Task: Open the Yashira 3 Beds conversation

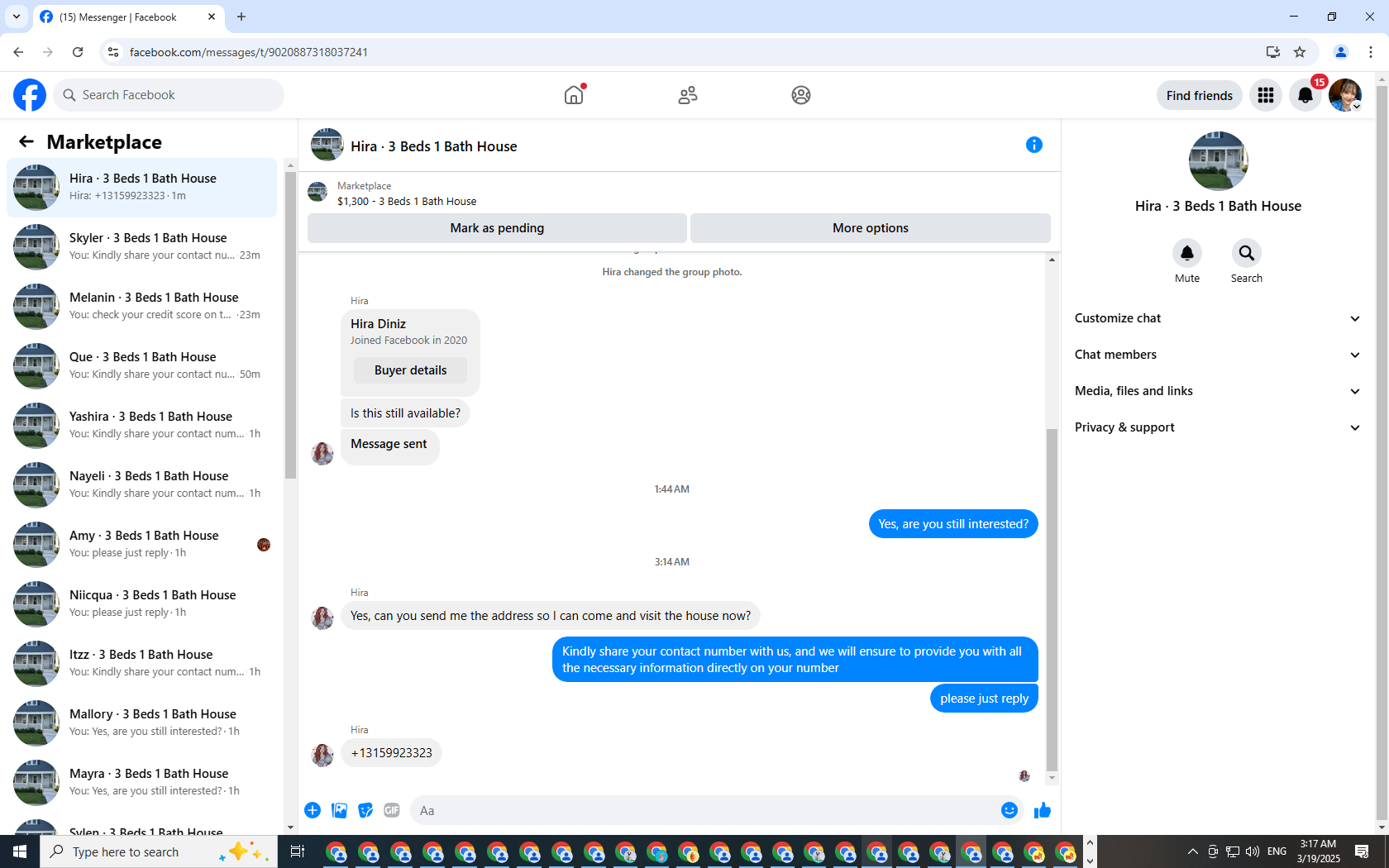Action: (x=142, y=426)
